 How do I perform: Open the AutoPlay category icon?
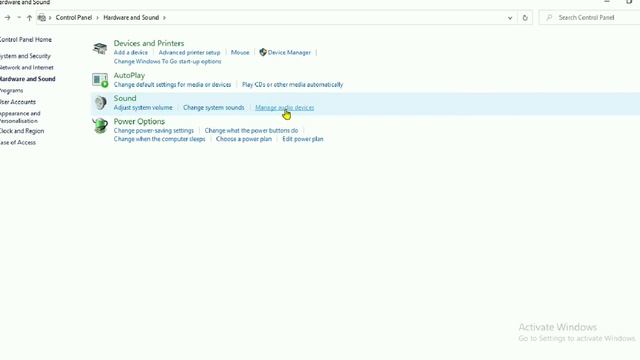[x=100, y=80]
